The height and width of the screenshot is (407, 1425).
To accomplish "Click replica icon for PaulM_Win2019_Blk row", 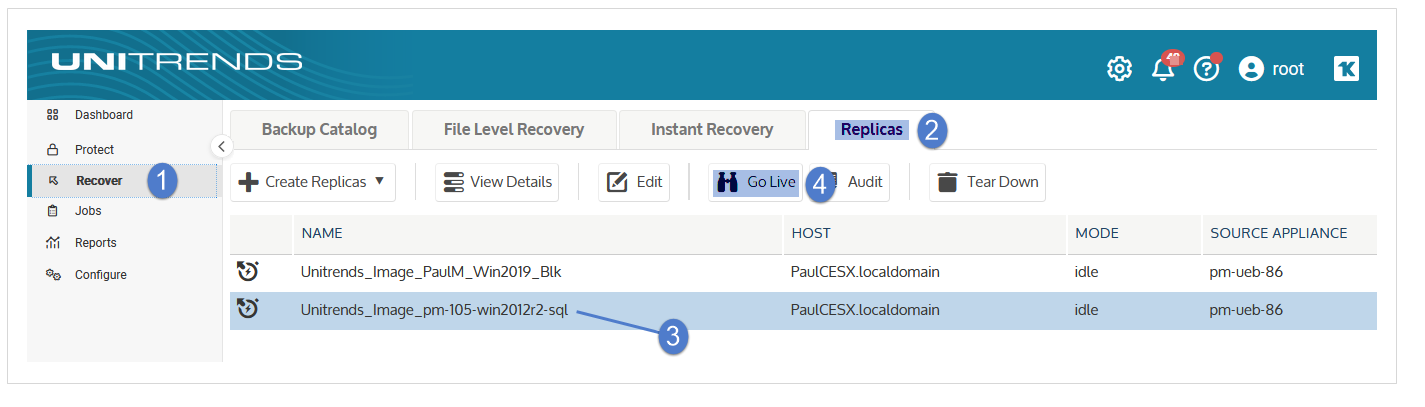I will (248, 272).
